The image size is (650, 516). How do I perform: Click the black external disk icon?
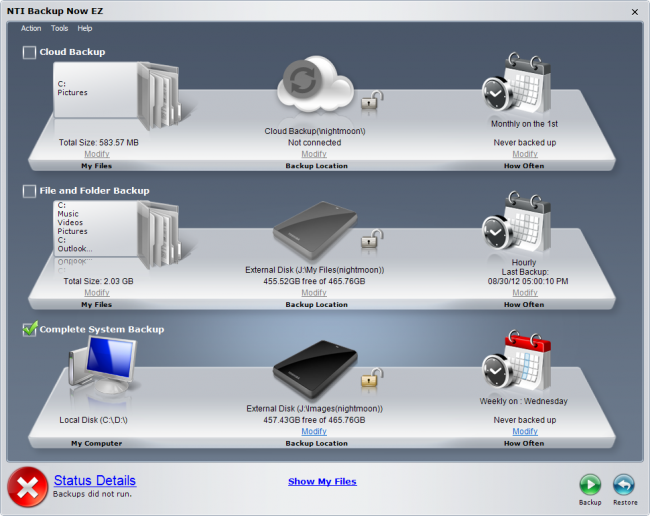point(315,368)
